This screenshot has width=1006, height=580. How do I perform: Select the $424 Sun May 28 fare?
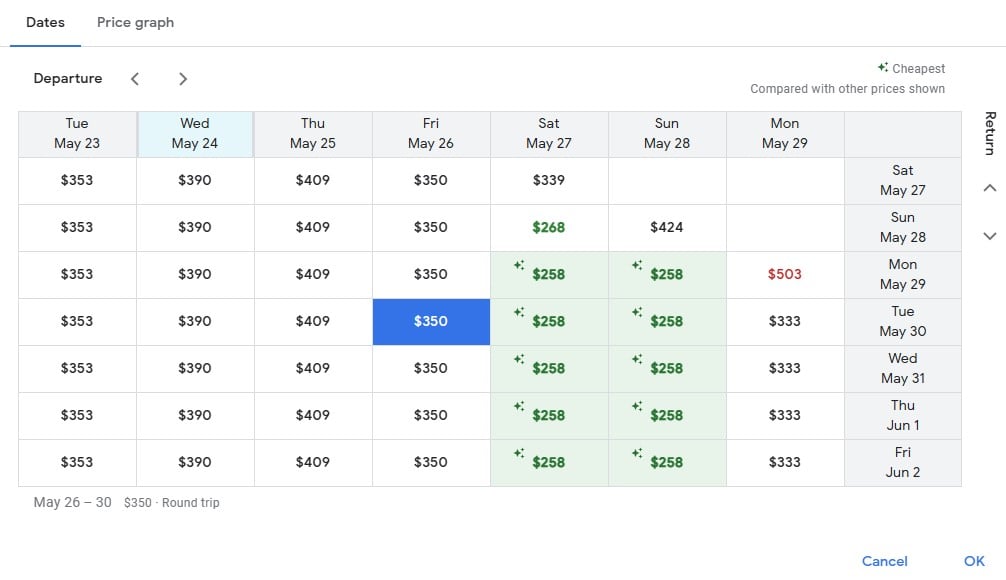667,228
